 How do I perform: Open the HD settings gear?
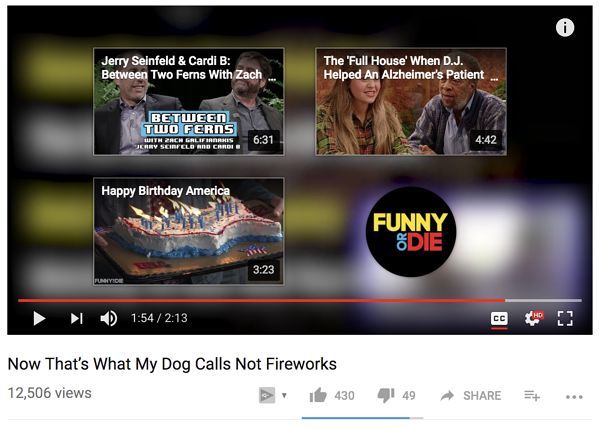pos(533,318)
